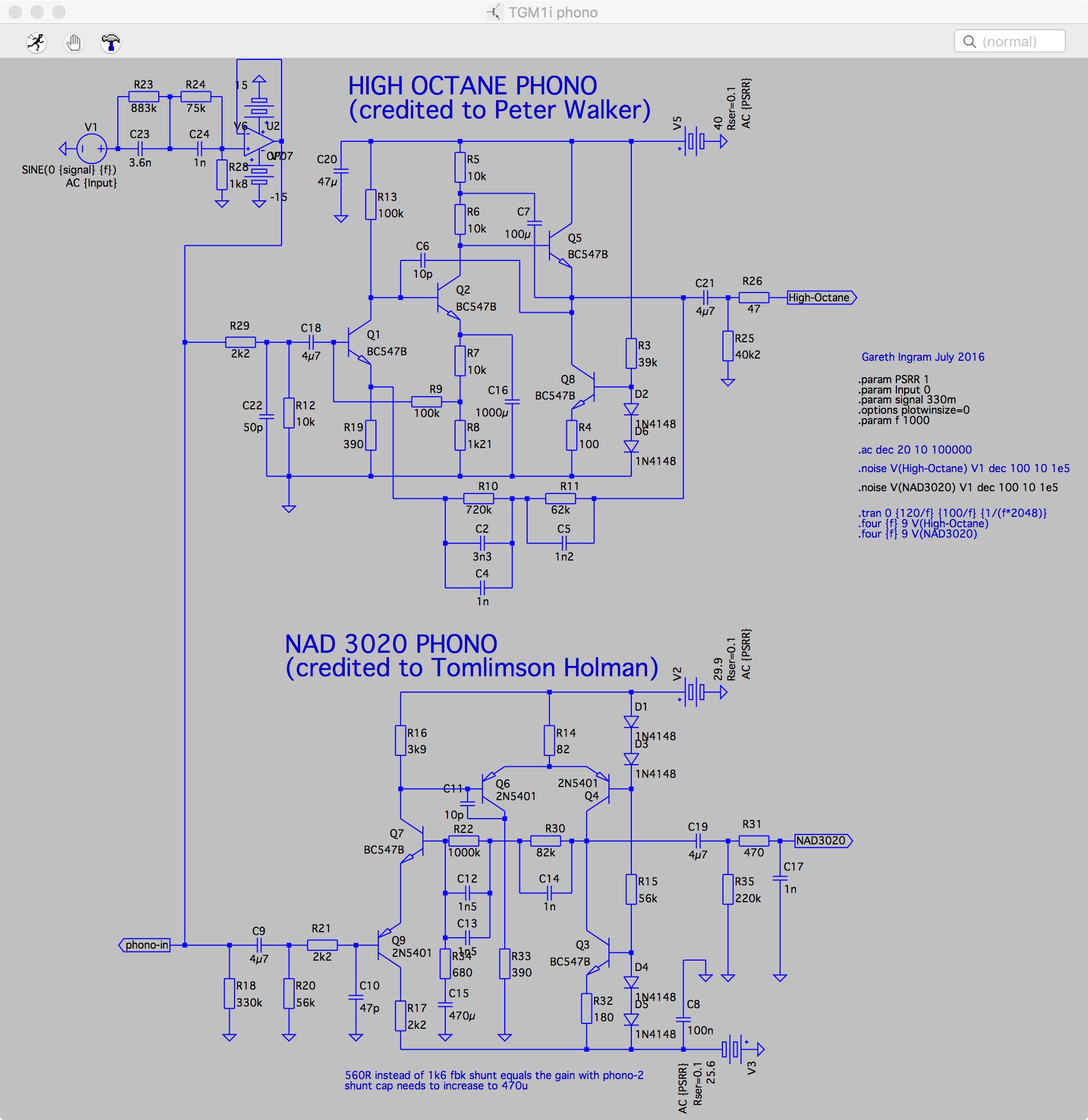Screen dimensions: 1088x1120
Task: Open the control panel hammer icon
Action: (110, 43)
